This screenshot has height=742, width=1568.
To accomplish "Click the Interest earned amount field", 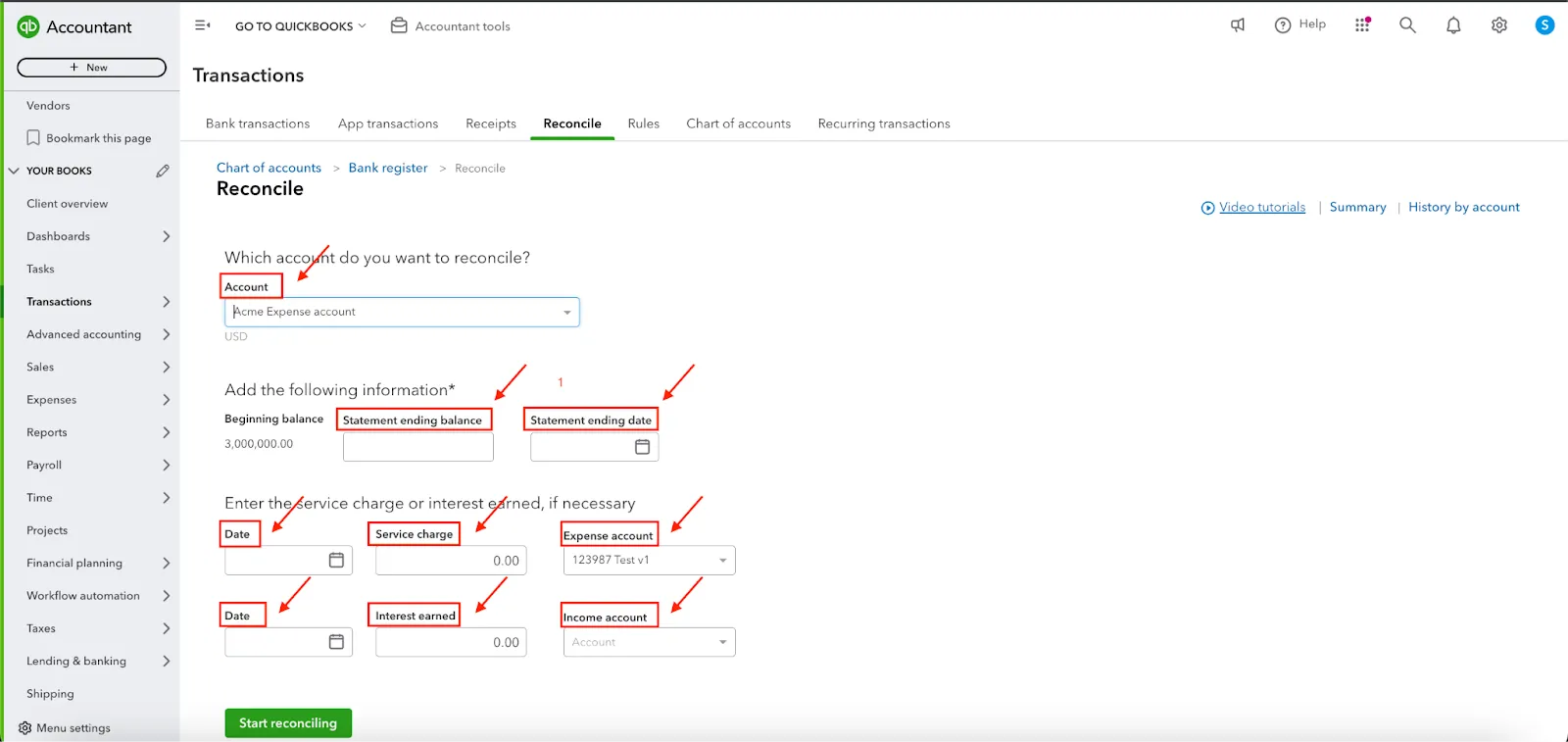I will [x=451, y=642].
